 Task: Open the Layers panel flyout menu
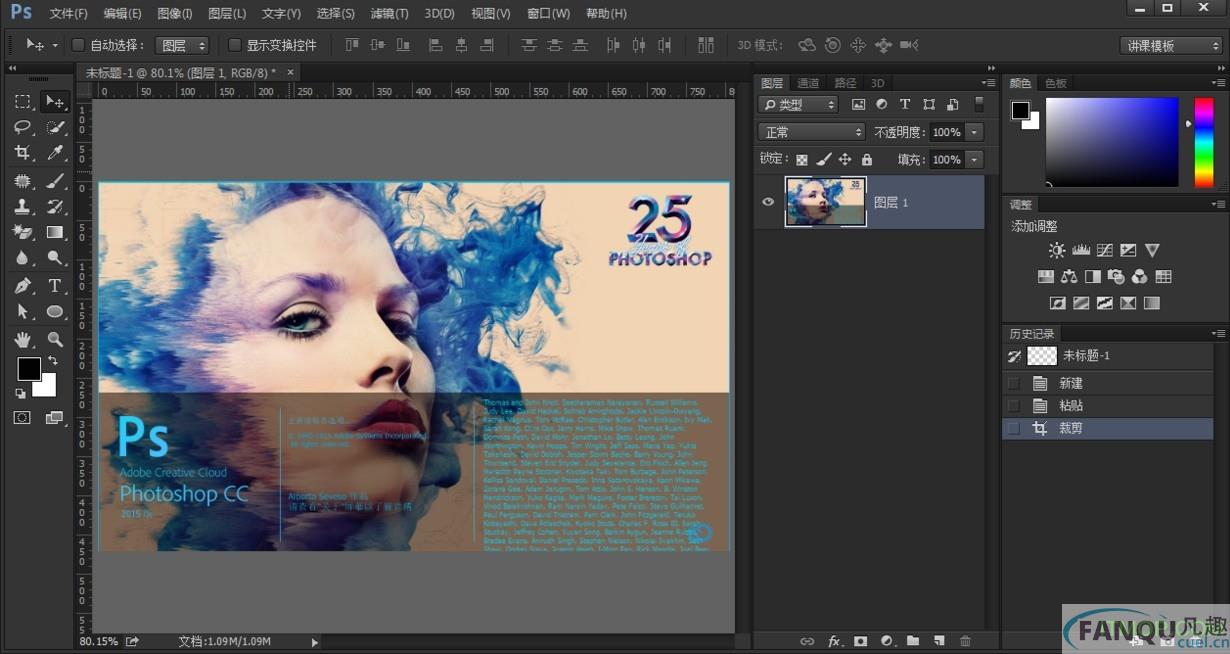[x=989, y=83]
